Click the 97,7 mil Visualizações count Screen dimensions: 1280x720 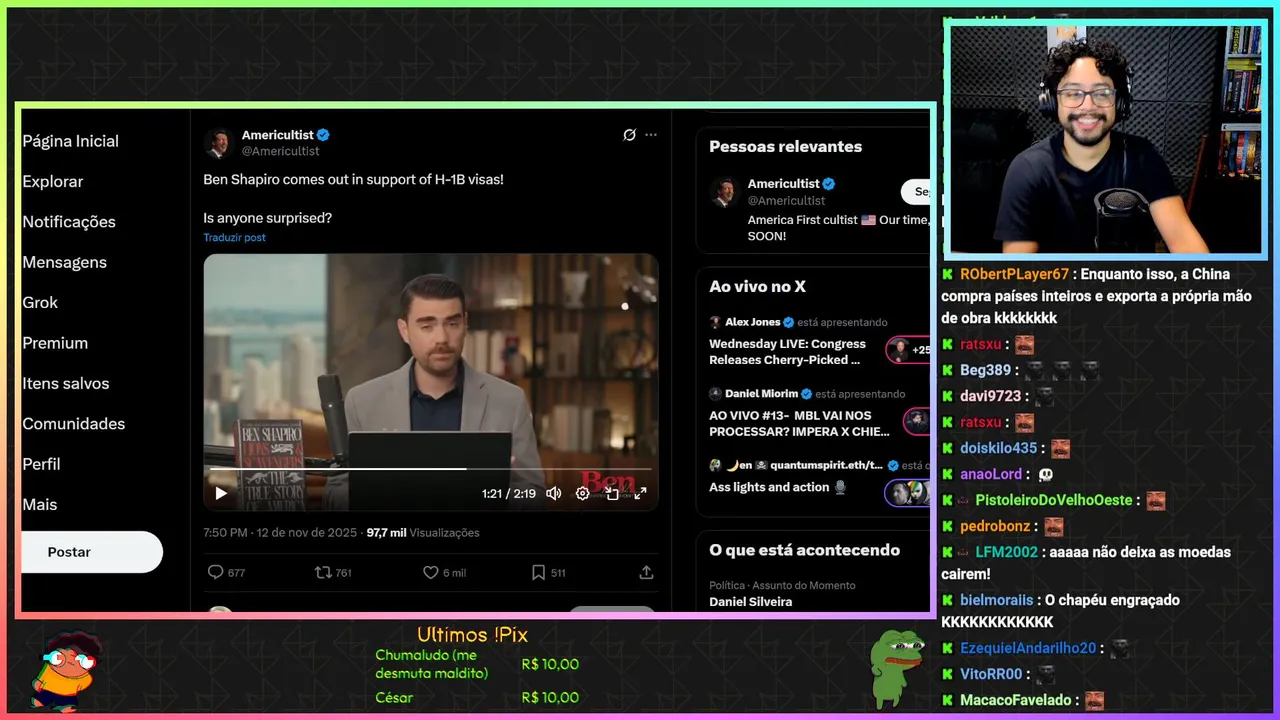tap(423, 533)
